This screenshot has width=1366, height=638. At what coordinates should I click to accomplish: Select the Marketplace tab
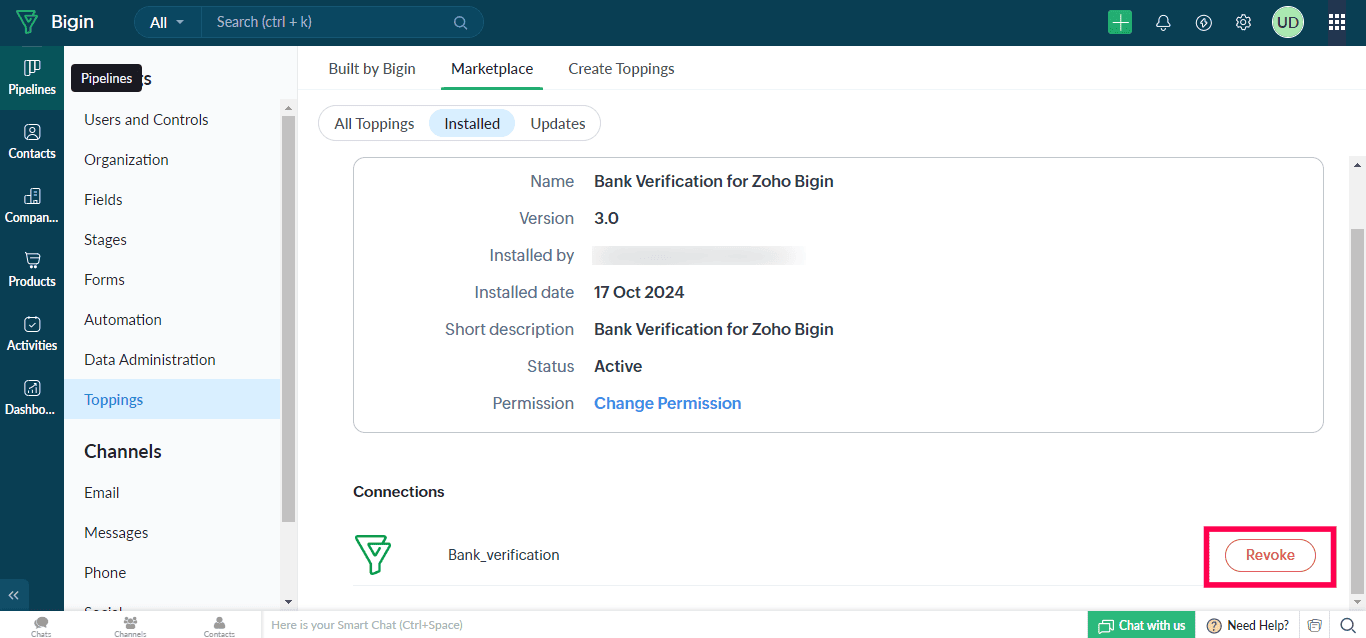point(492,69)
